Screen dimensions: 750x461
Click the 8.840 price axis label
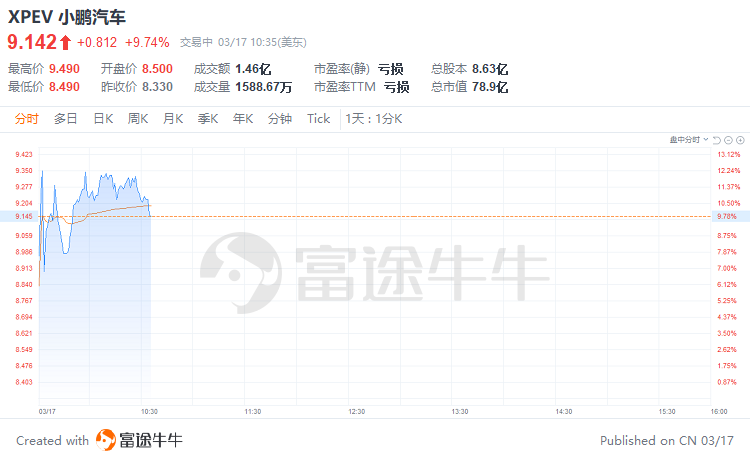24,285
